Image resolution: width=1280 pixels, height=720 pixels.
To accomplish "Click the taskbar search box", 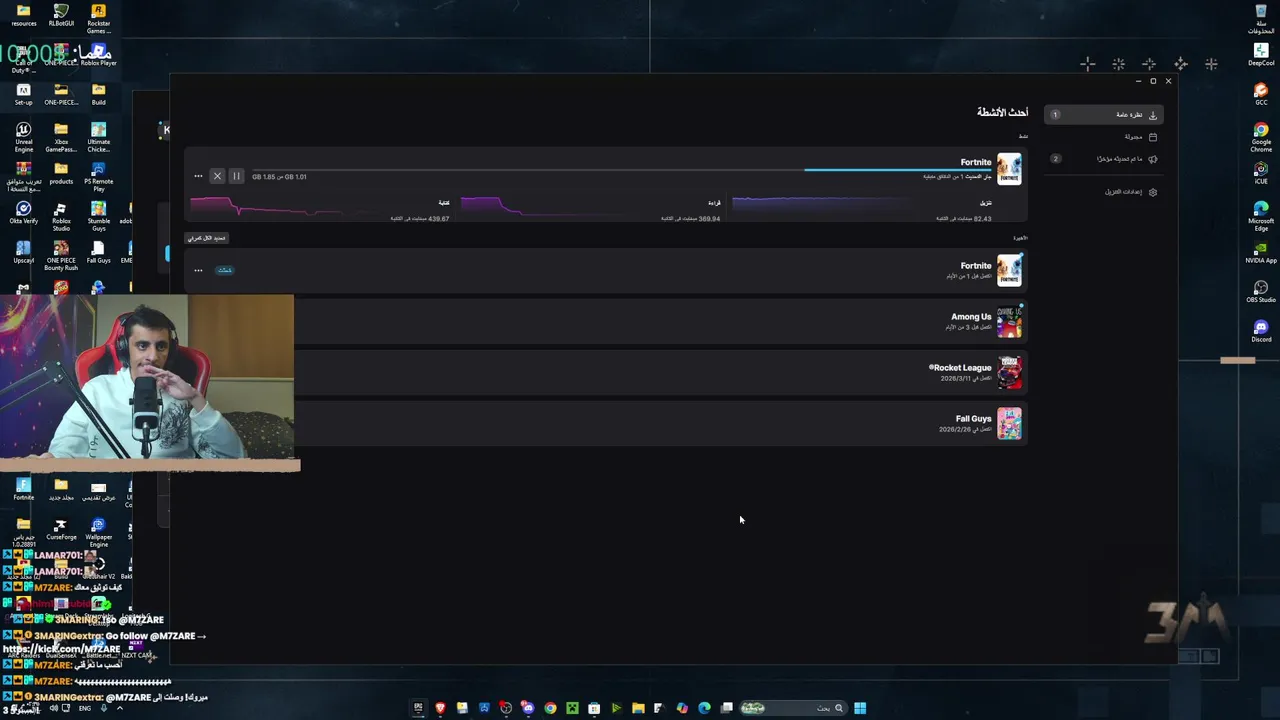I will click(794, 708).
